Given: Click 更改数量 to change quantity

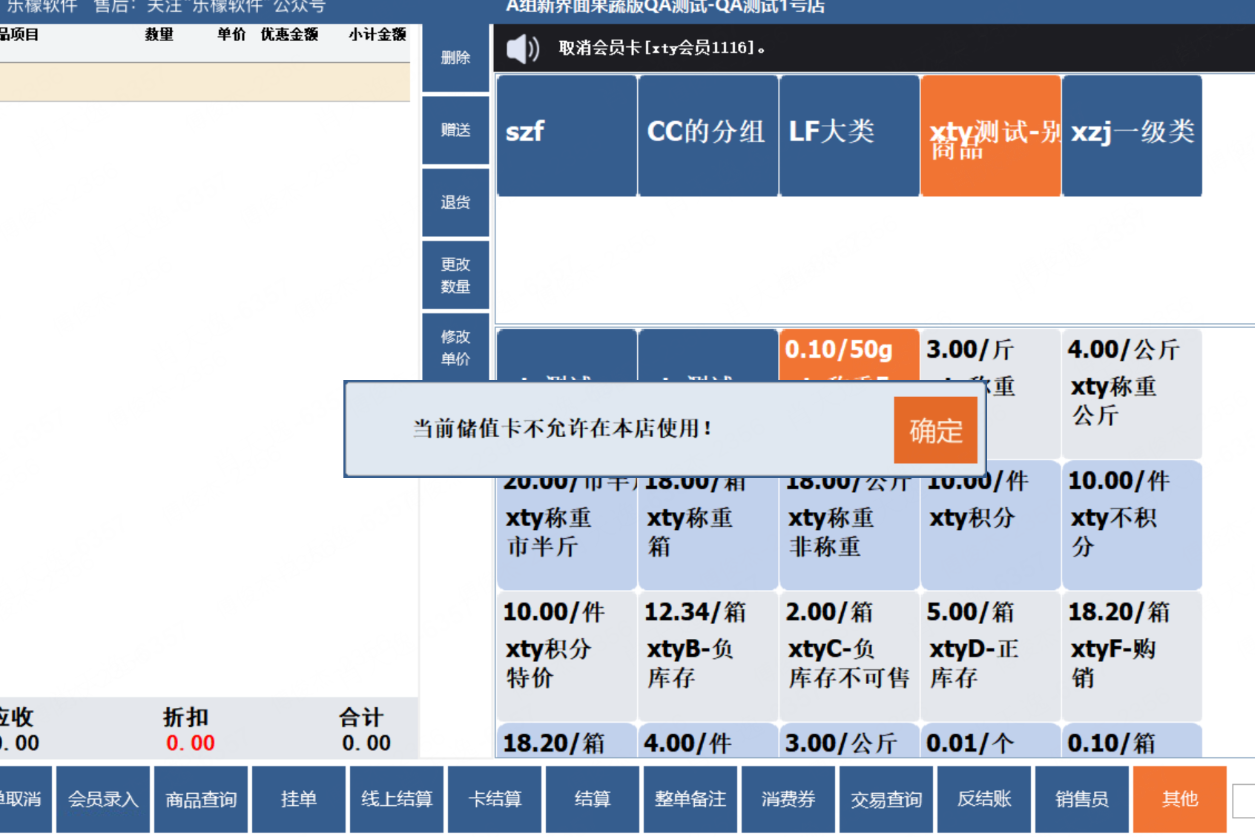Looking at the screenshot, I should [x=456, y=275].
